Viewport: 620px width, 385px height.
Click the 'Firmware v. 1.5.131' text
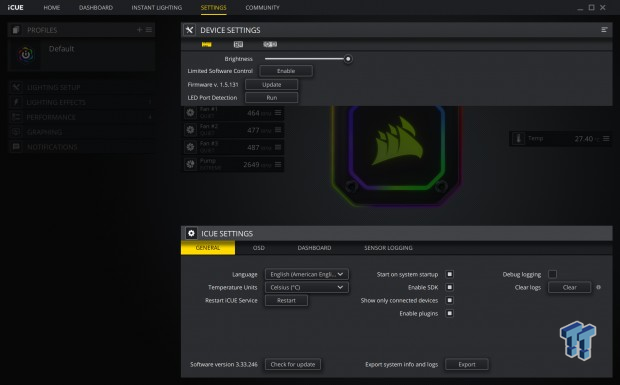[213, 85]
